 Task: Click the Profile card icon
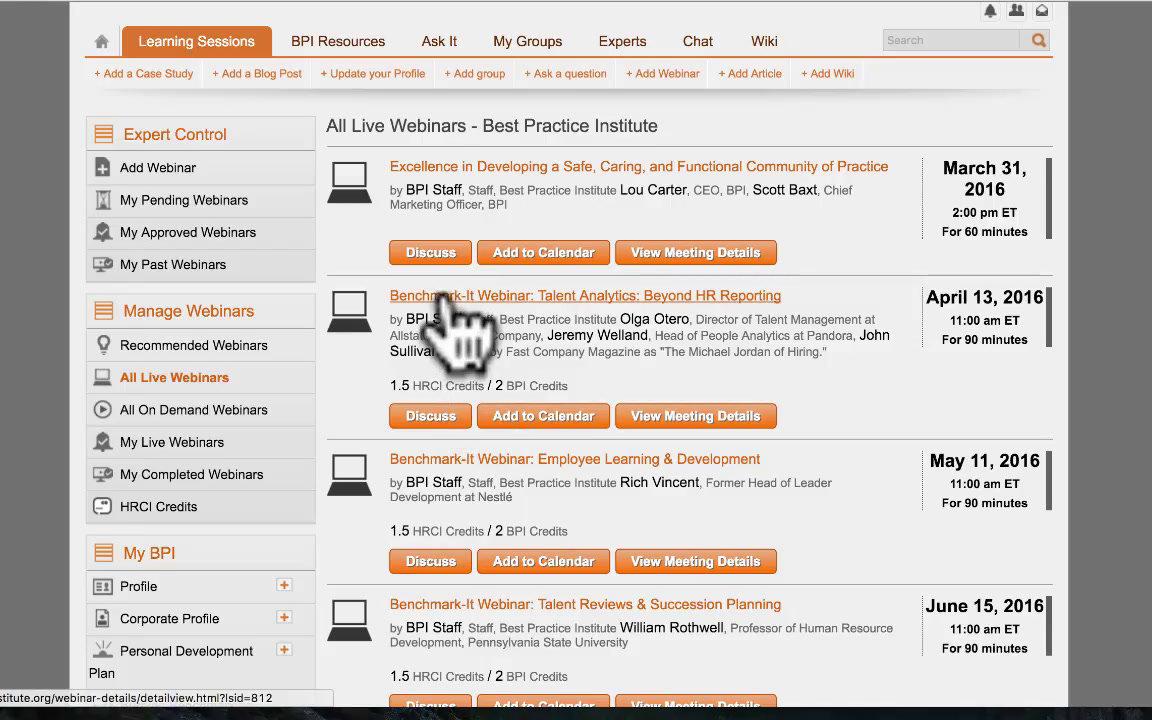103,586
